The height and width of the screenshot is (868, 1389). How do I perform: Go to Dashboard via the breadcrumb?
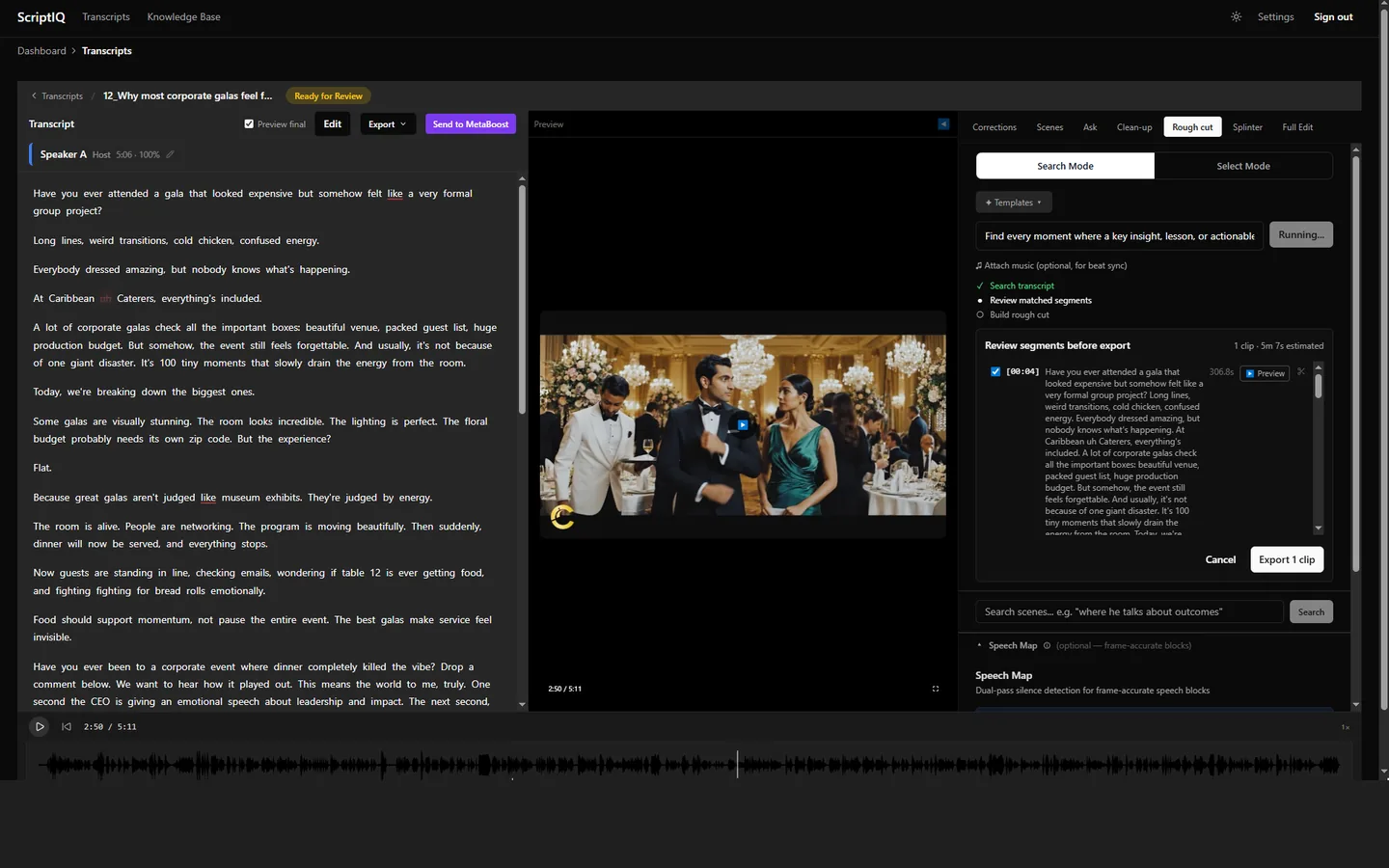tap(41, 51)
